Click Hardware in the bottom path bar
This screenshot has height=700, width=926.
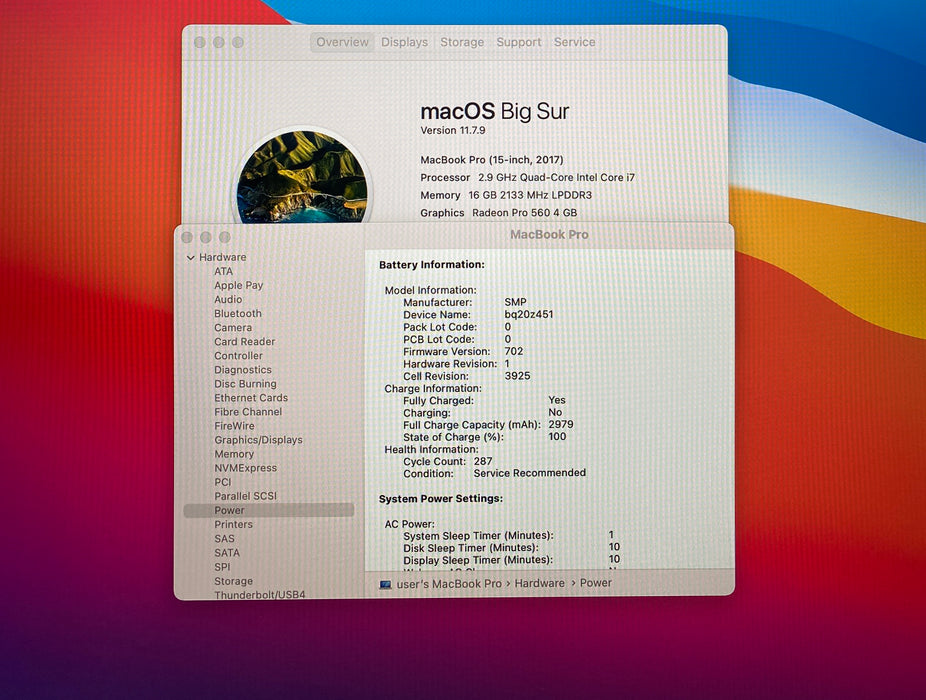coord(539,583)
